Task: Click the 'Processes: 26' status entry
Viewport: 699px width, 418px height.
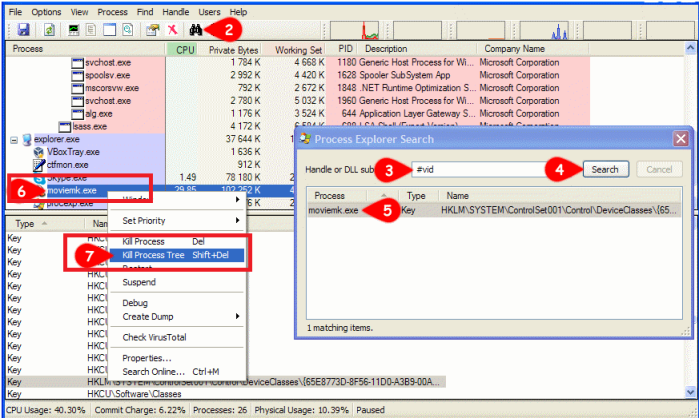Action: (220, 410)
